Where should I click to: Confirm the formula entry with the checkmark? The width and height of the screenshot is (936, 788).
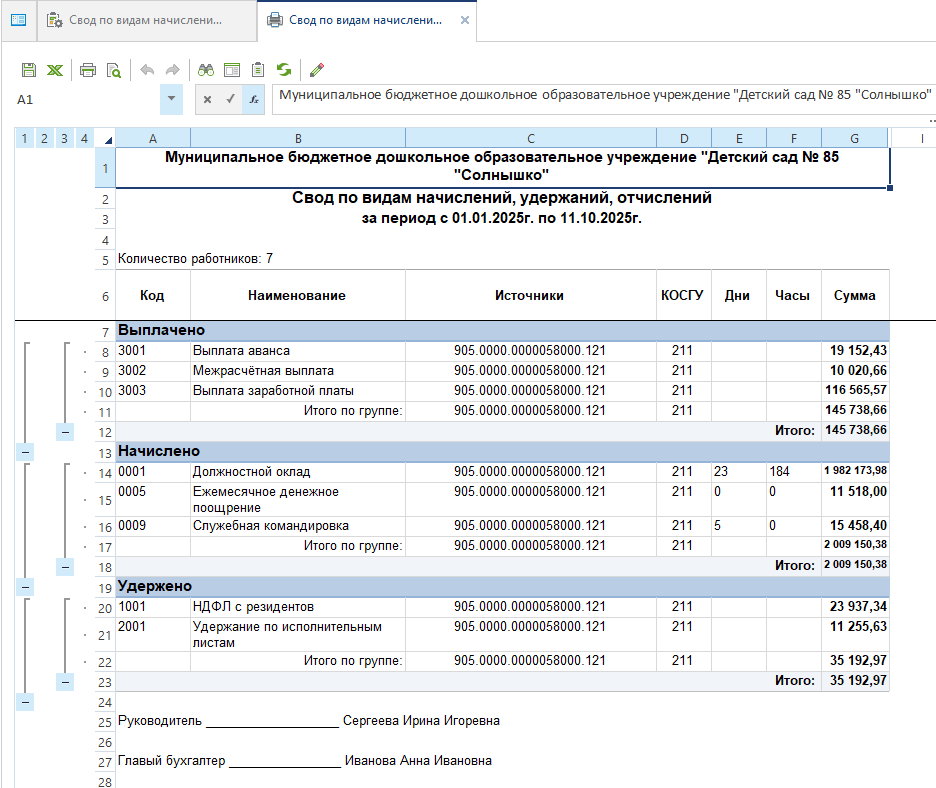[230, 99]
